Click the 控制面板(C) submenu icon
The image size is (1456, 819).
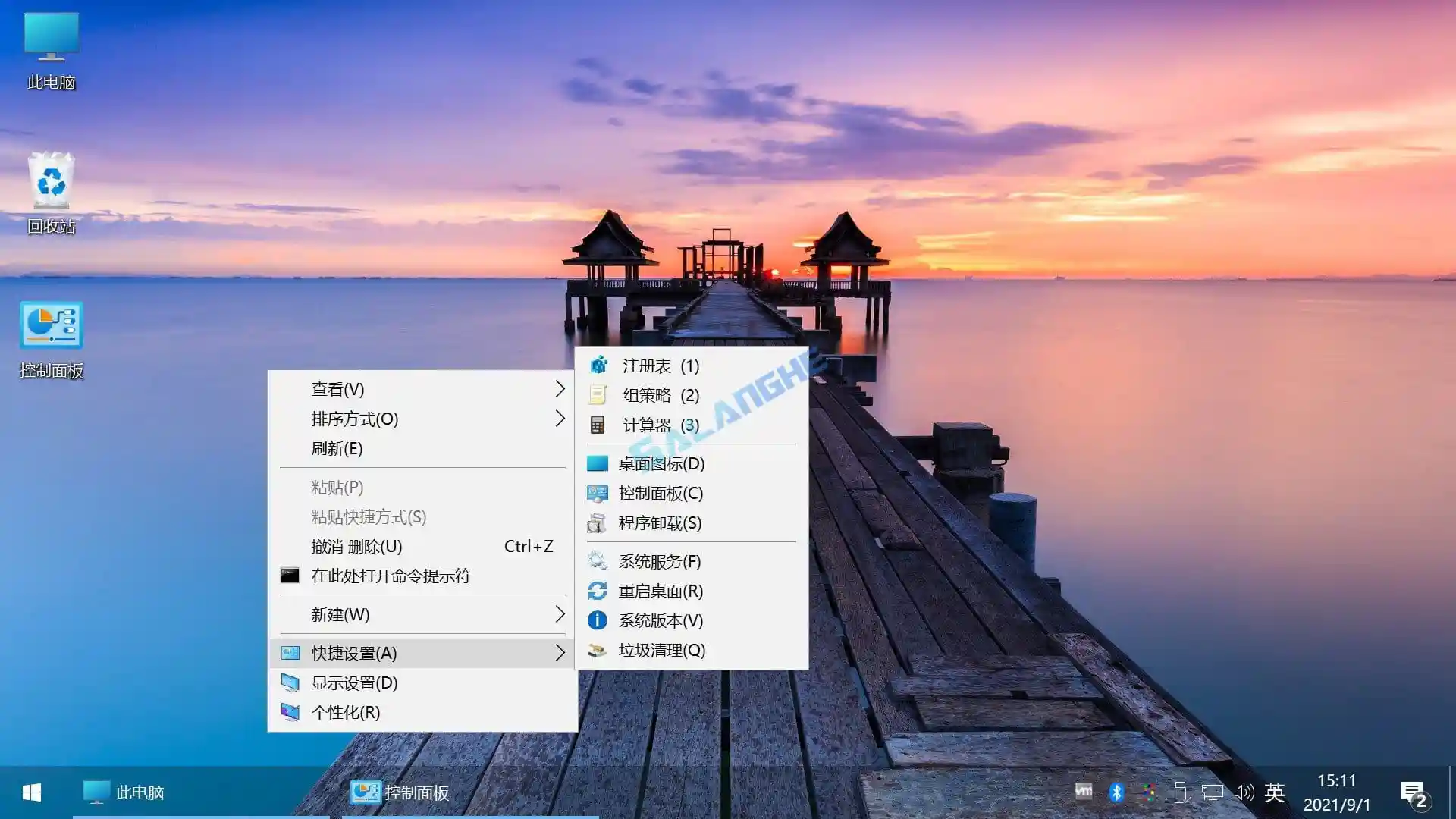598,494
